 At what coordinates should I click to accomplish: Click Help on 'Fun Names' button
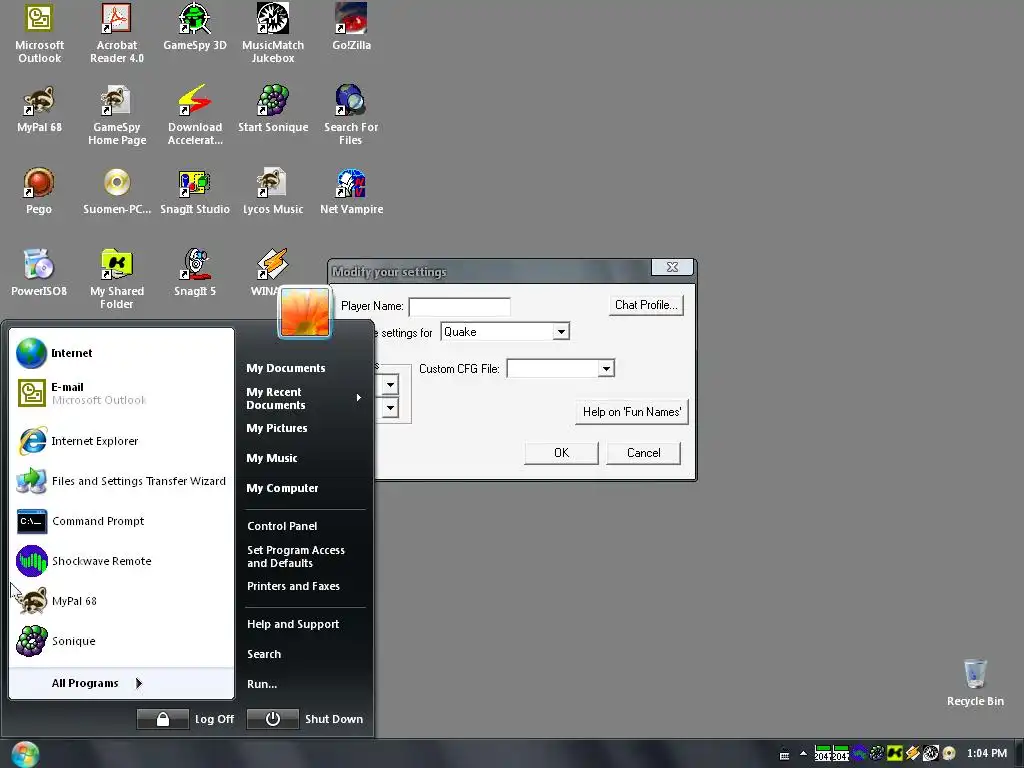tap(632, 412)
